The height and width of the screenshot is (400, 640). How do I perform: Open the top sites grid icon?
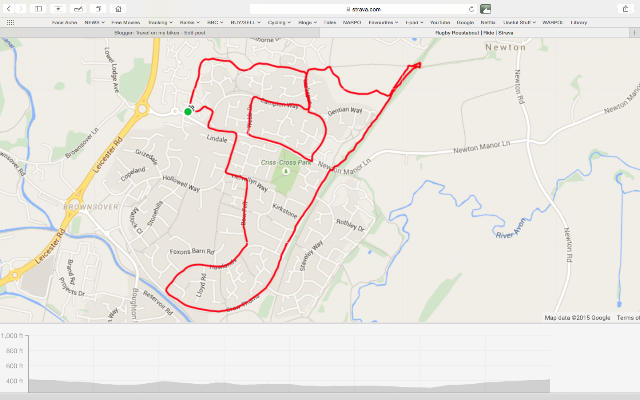tap(10, 22)
